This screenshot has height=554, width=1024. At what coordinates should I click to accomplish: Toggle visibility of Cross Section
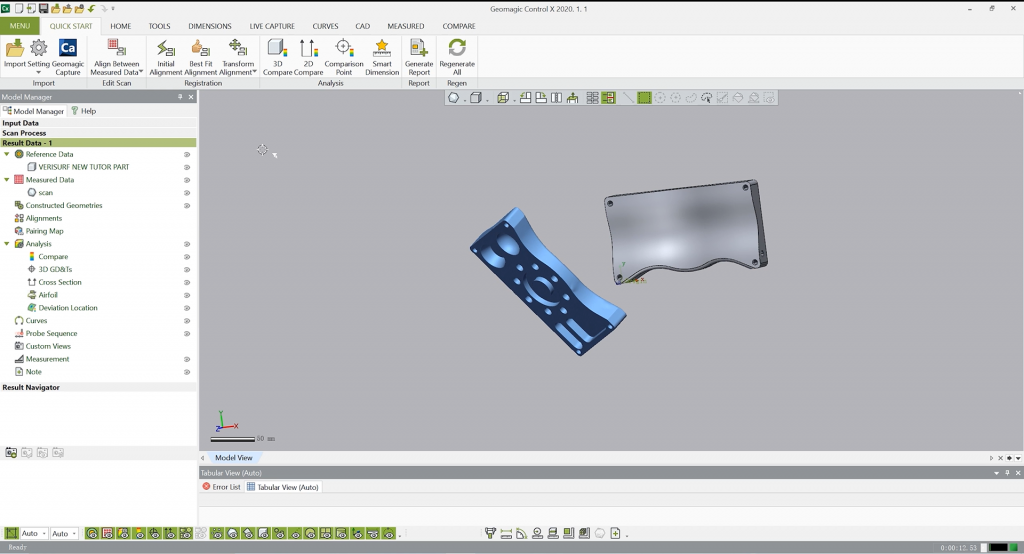(187, 283)
